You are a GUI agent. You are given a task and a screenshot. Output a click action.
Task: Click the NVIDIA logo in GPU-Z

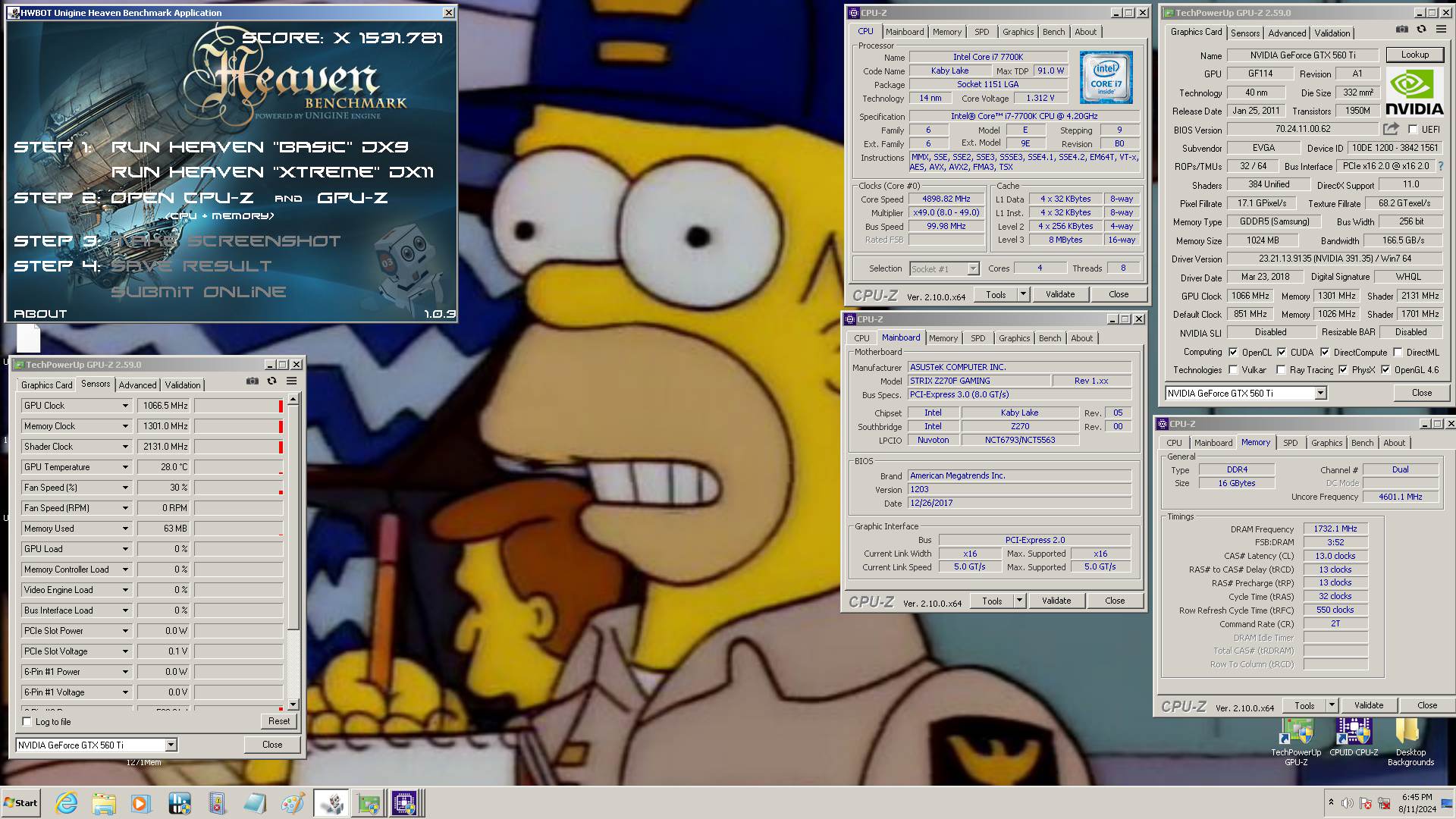[1415, 92]
